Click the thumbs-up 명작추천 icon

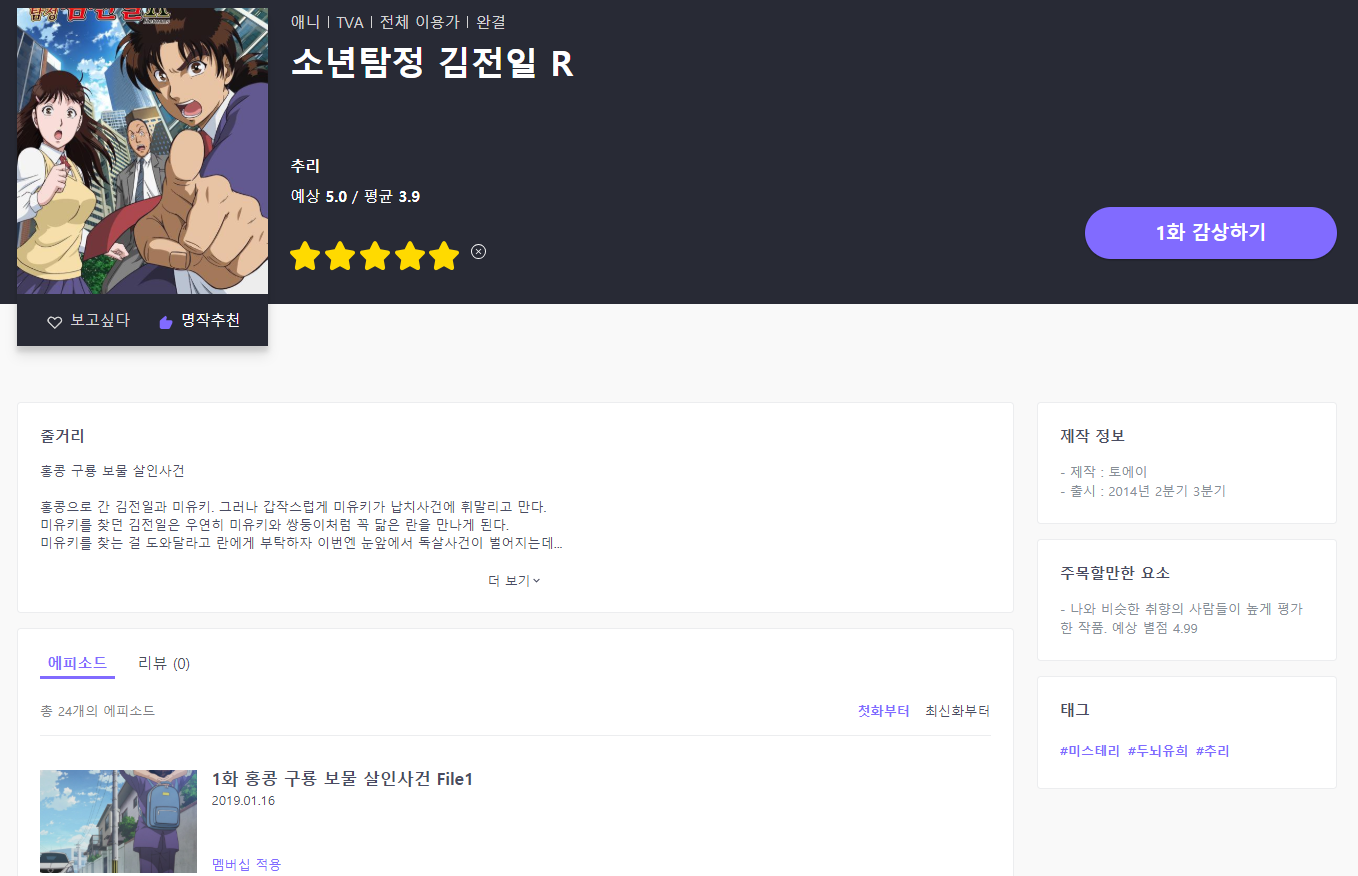(x=166, y=322)
